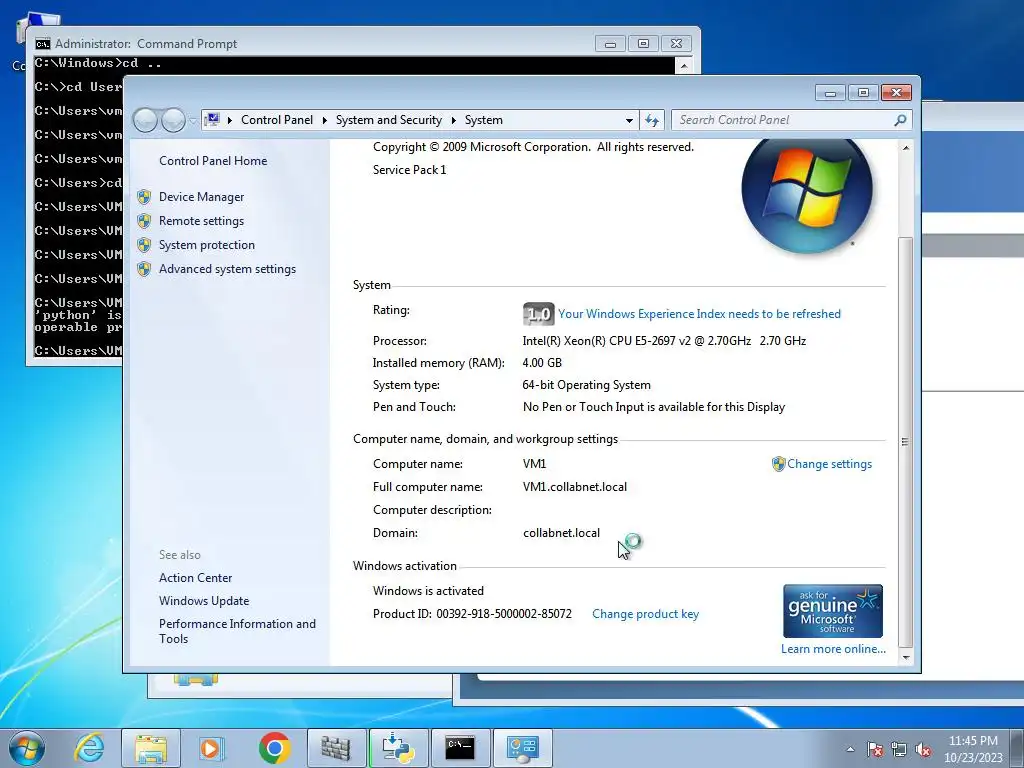
Task: Expand the arrow before Control Panel breadcrumb
Action: click(x=230, y=120)
